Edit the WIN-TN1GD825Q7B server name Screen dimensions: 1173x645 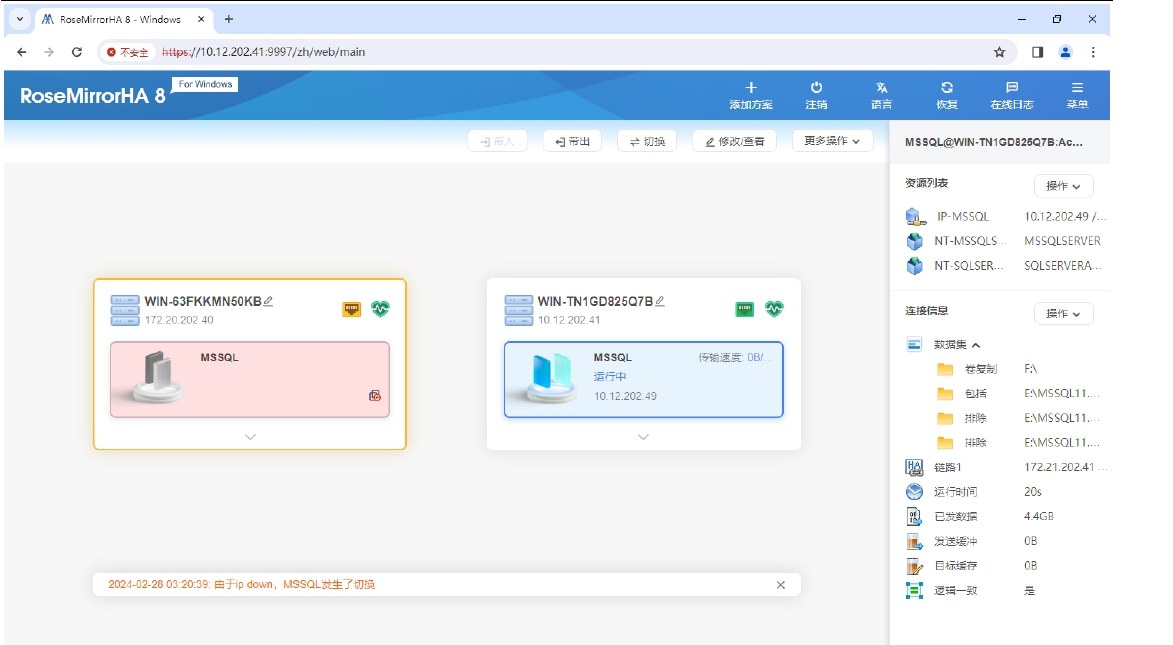(660, 301)
